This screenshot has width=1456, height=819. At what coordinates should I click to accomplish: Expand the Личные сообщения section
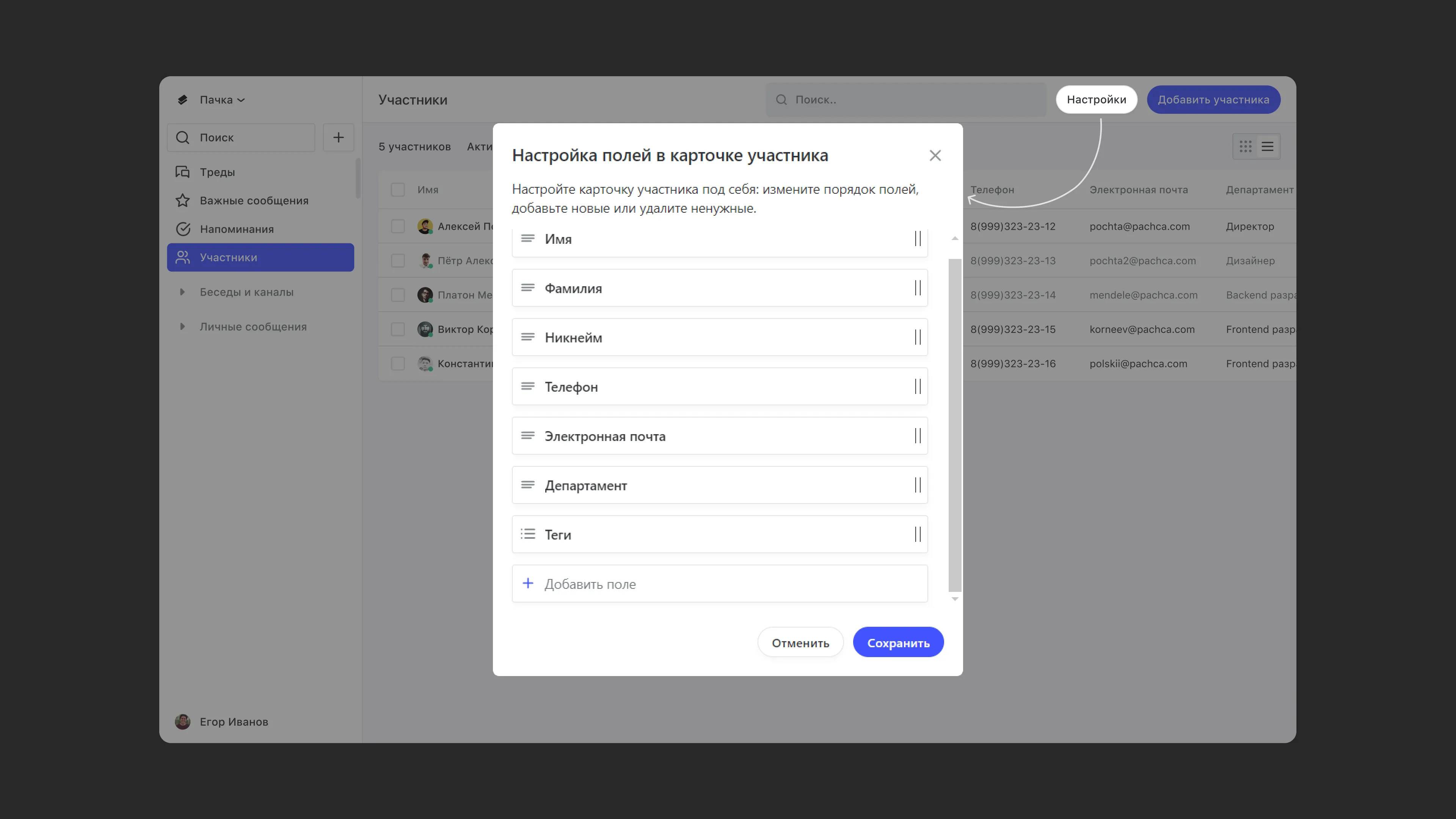tap(182, 327)
